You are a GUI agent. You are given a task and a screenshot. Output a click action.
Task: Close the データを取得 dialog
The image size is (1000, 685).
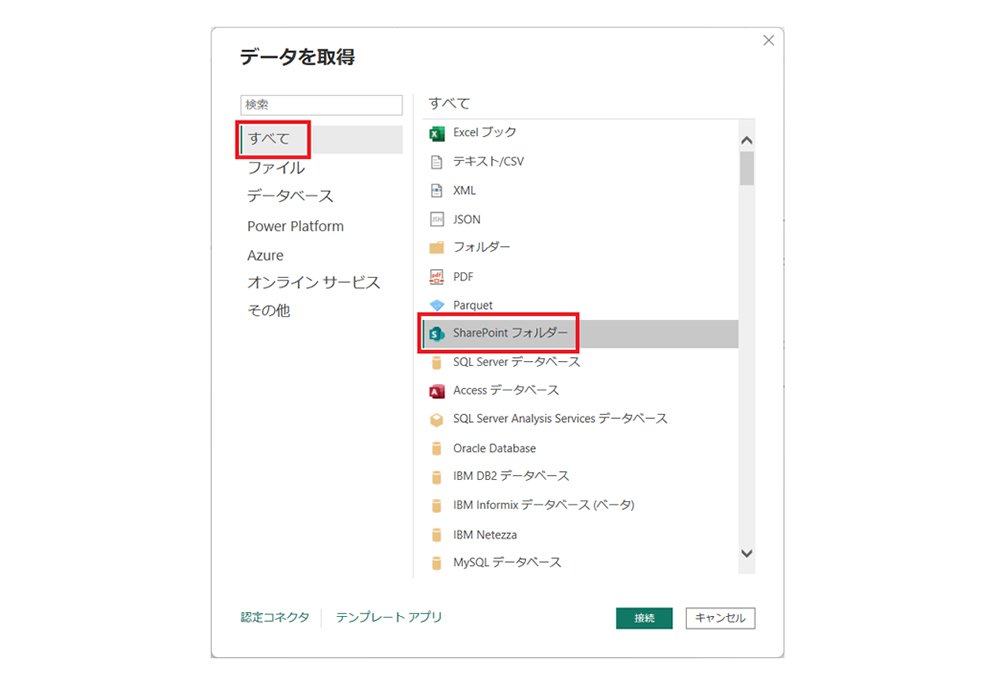pyautogui.click(x=768, y=41)
